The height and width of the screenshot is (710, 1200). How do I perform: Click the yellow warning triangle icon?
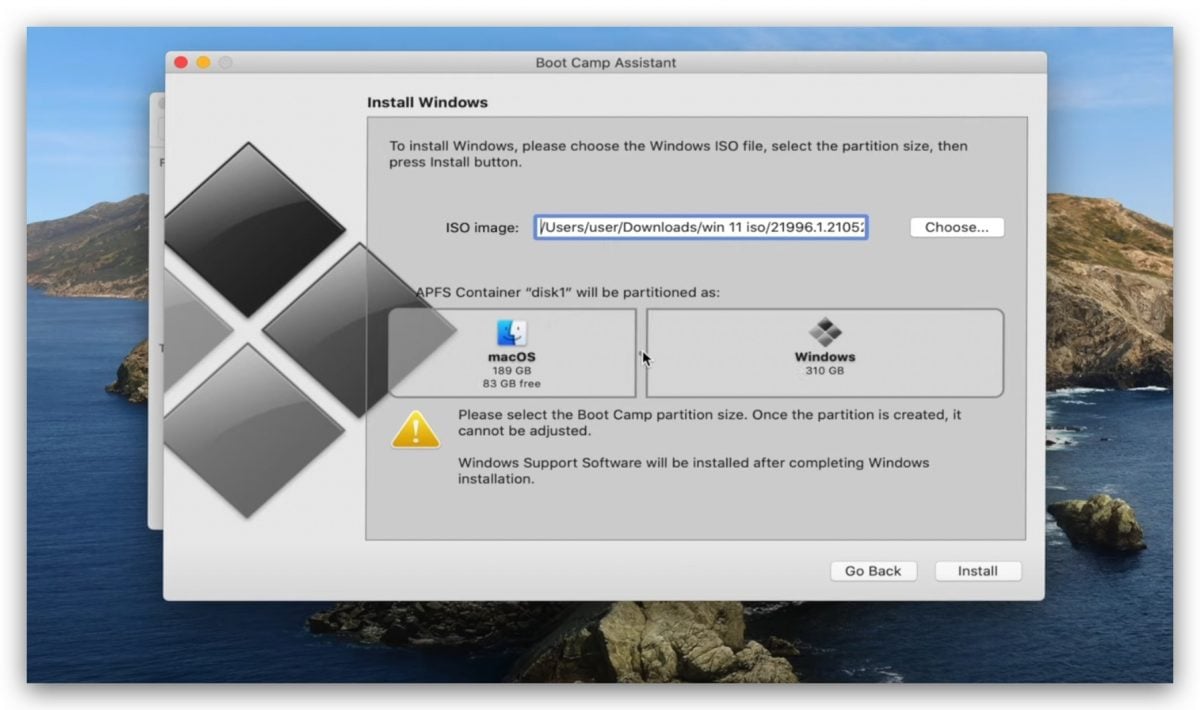(415, 429)
